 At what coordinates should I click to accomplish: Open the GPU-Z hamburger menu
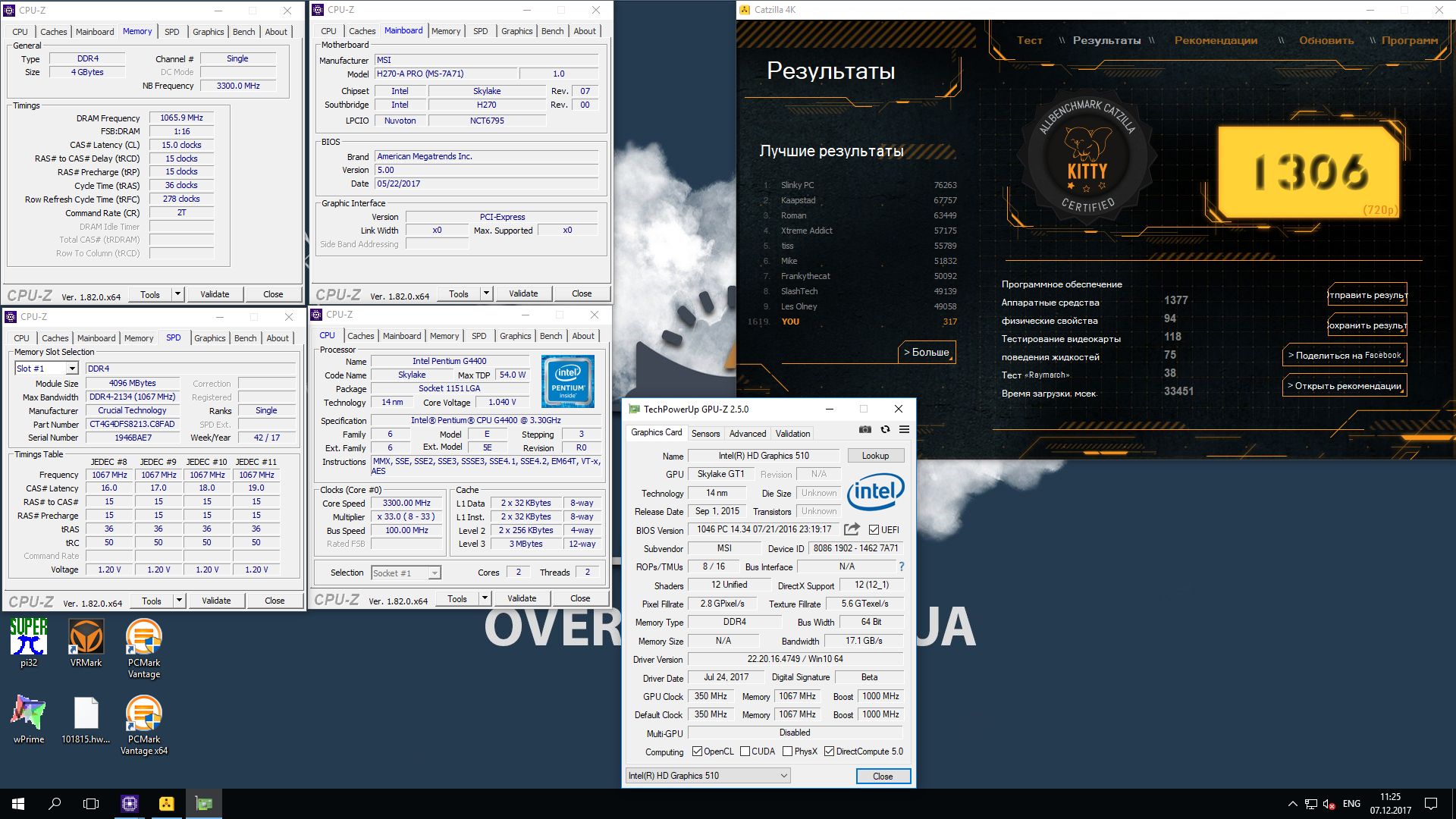[x=904, y=429]
